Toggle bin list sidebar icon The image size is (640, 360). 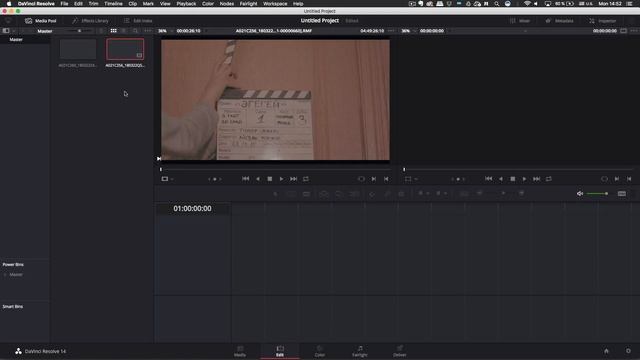pos(6,31)
